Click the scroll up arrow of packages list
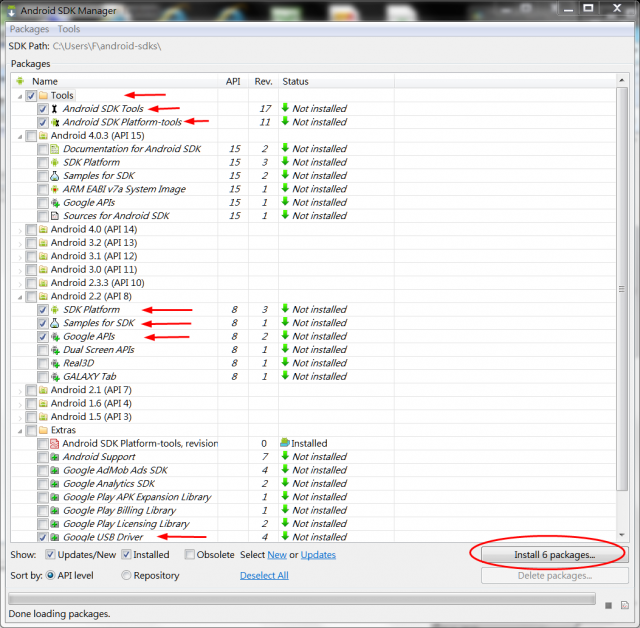640x628 pixels. tap(621, 80)
